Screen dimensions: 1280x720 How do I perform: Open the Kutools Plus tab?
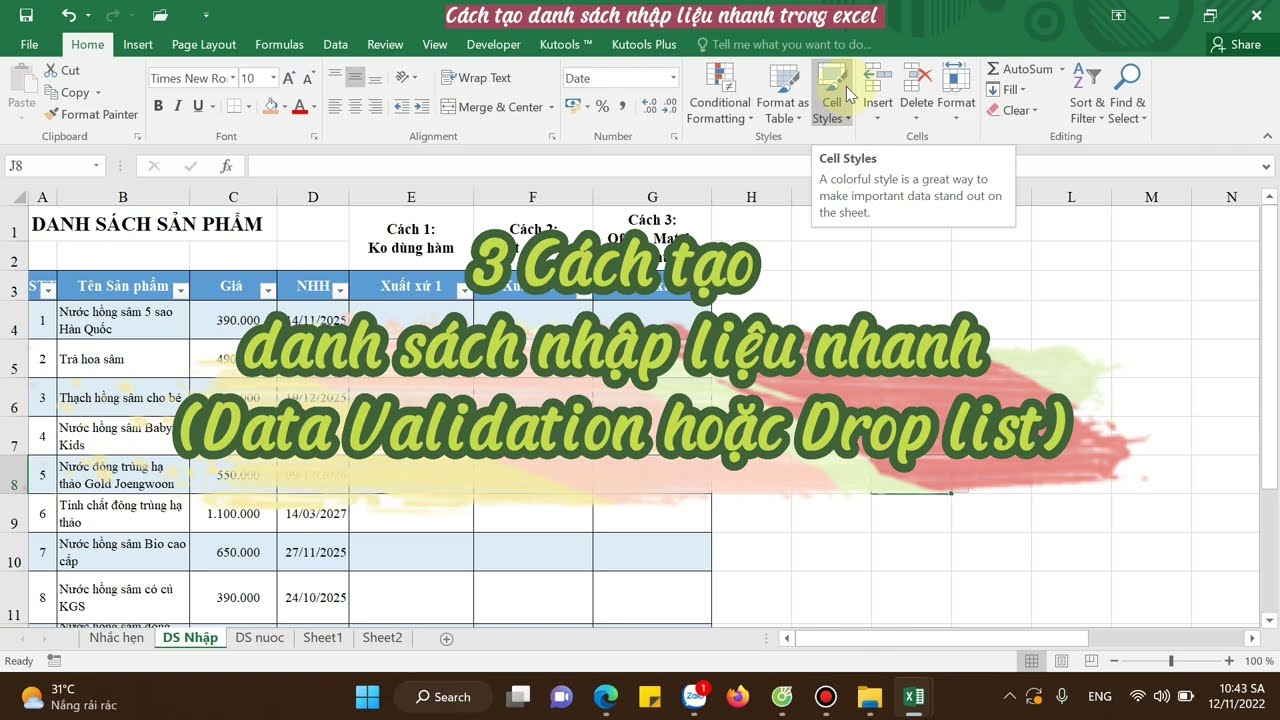pos(644,44)
